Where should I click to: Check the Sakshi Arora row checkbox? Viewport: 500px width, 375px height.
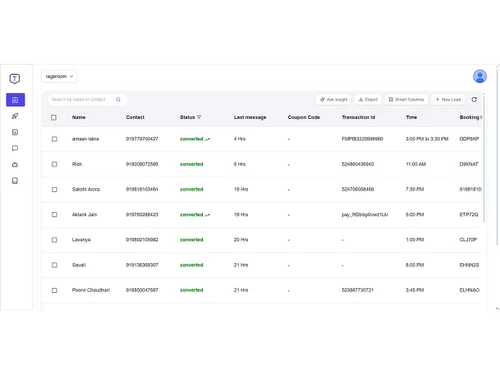[x=54, y=189]
